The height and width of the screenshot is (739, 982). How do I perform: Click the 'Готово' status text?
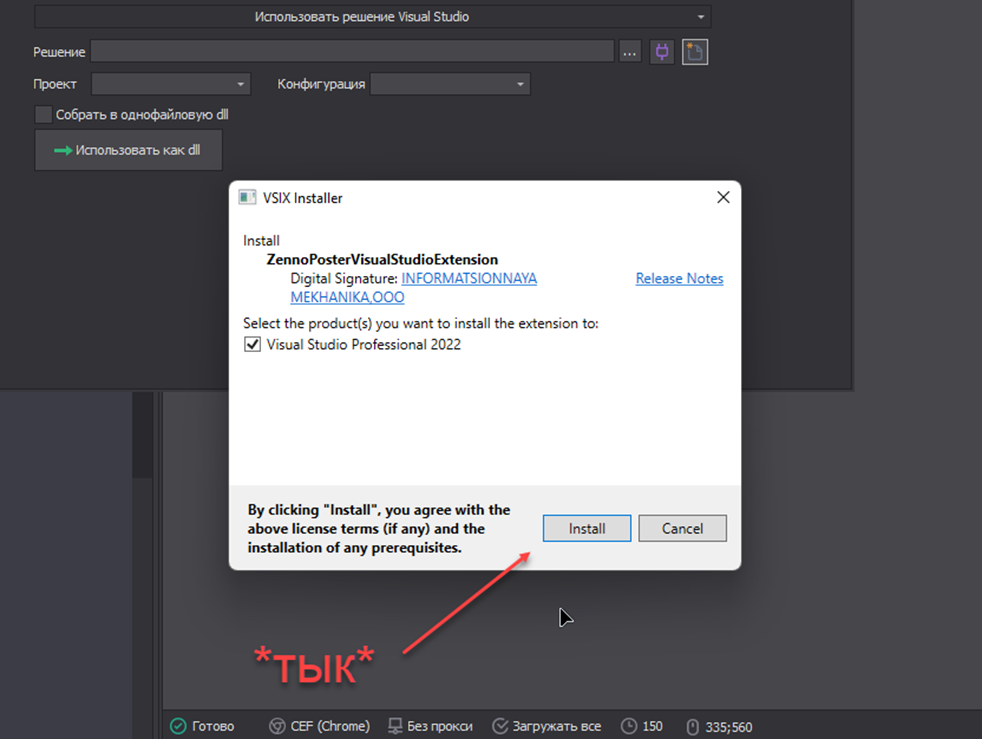(x=213, y=726)
